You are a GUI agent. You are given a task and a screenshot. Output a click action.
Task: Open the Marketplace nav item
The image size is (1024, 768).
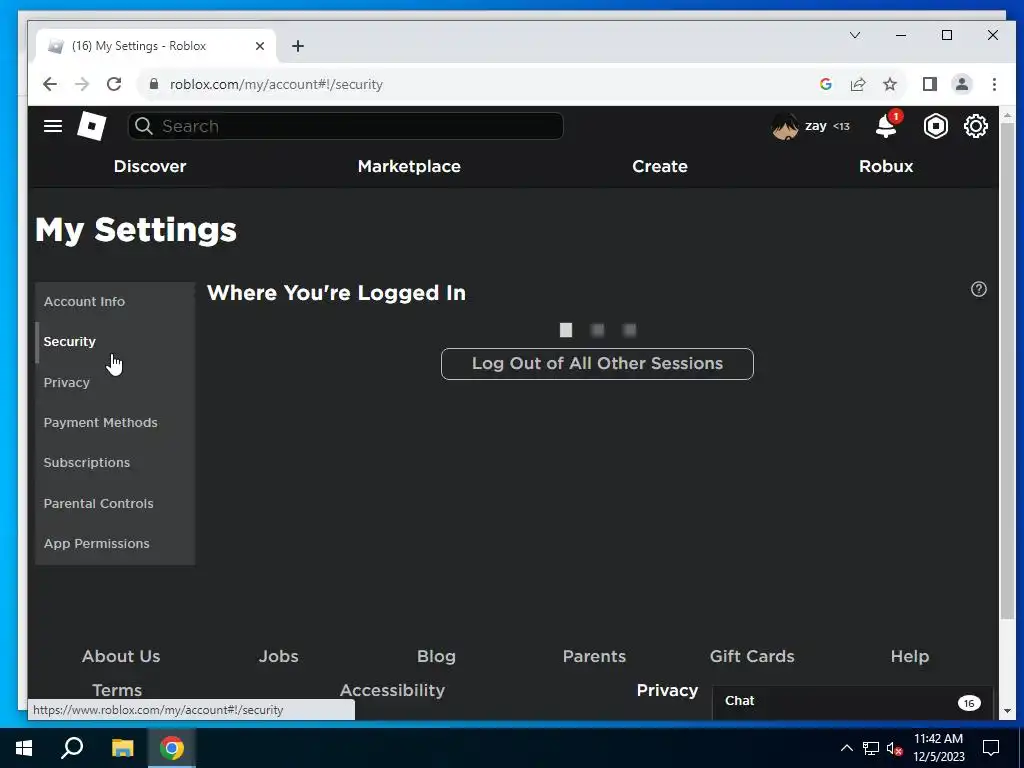409,167
